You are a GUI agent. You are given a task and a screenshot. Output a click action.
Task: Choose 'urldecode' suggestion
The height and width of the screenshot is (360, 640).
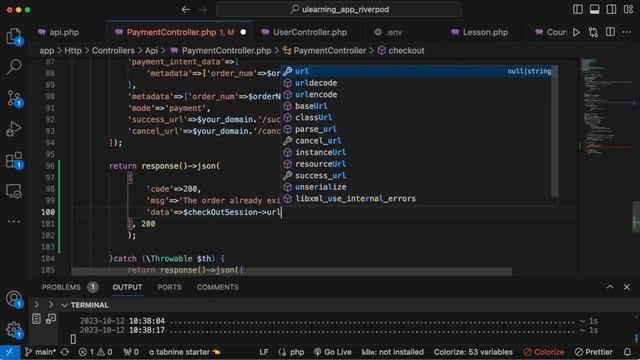click(417, 83)
